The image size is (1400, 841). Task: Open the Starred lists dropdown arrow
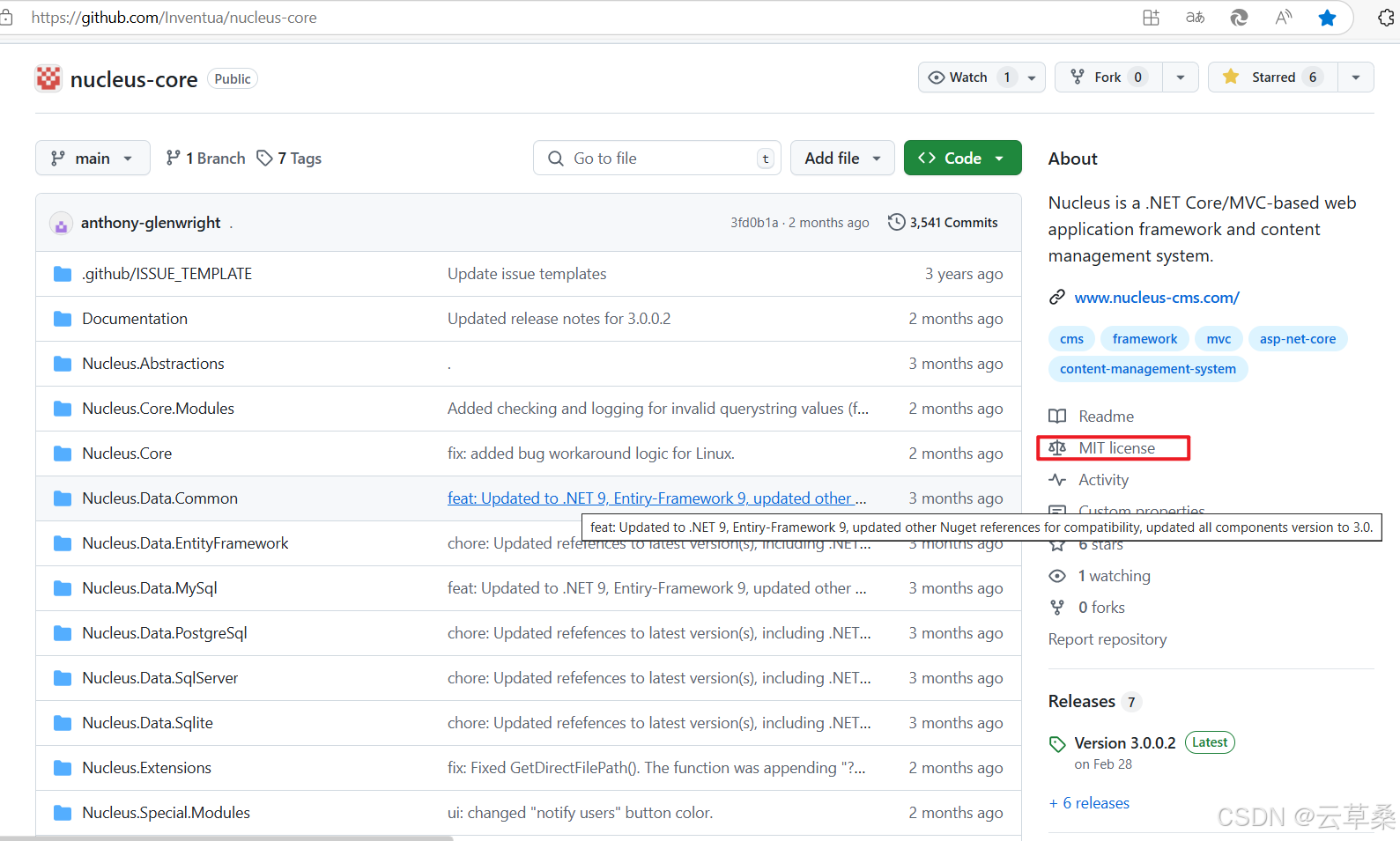click(1356, 77)
